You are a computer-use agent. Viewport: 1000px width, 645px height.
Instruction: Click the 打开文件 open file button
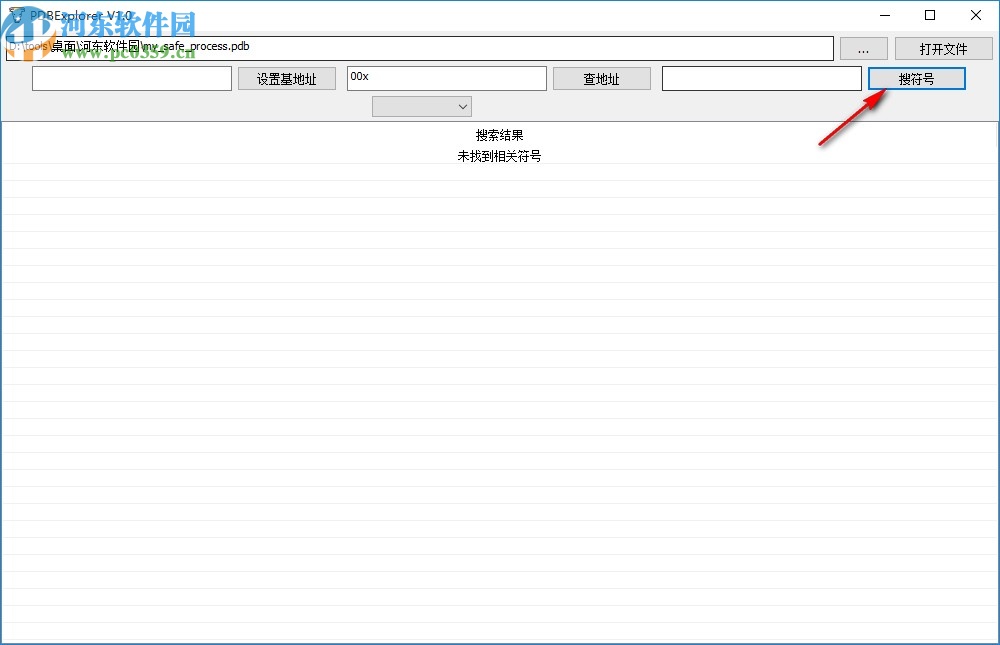coord(945,48)
